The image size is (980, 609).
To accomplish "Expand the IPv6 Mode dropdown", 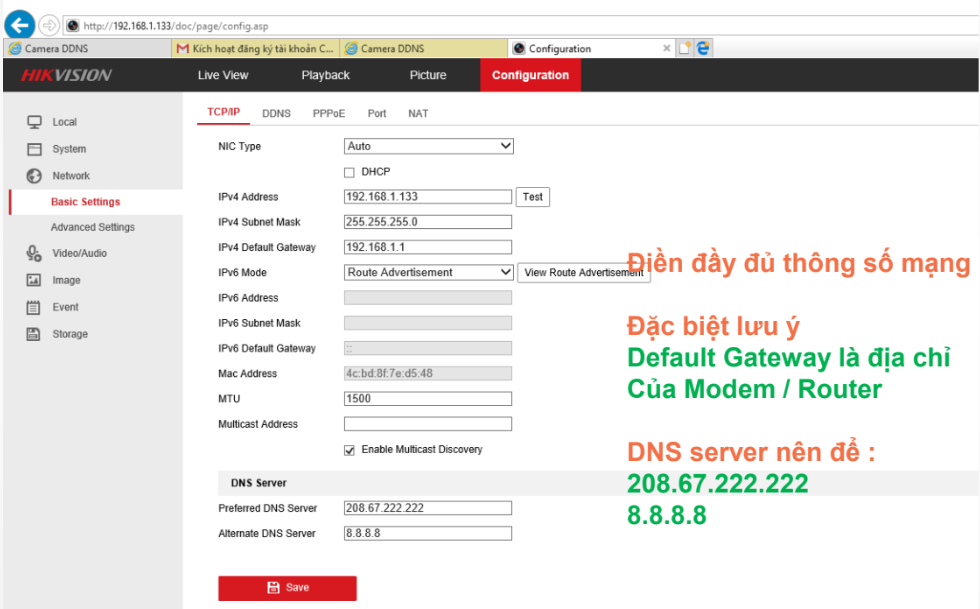I will [x=428, y=272].
